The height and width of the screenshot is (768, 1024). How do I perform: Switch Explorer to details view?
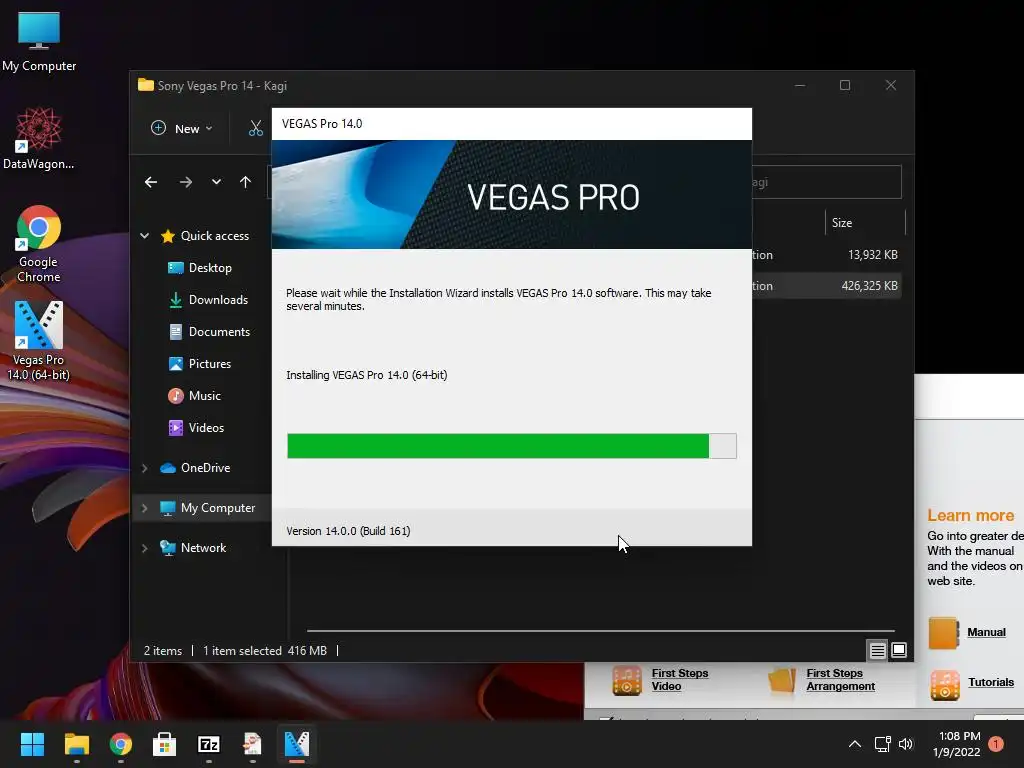tap(877, 650)
